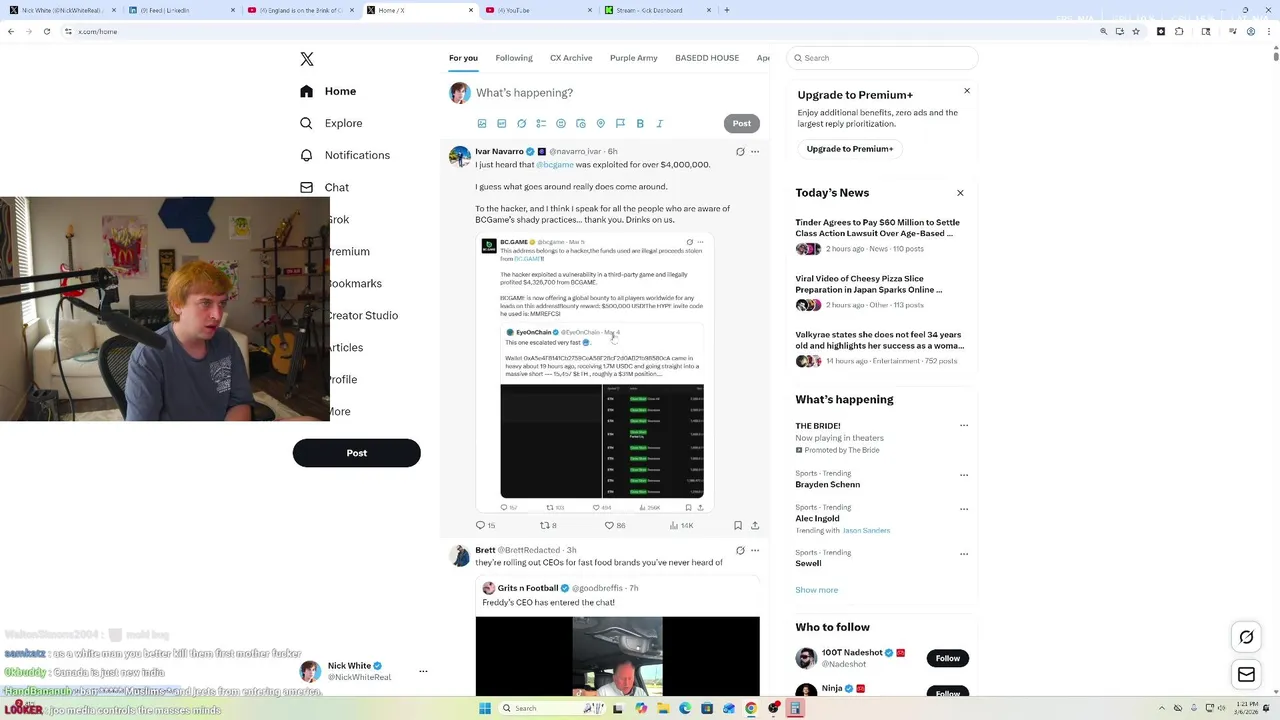Open Ivar Navarro's profile avatar
The height and width of the screenshot is (720, 1280).
(460, 157)
